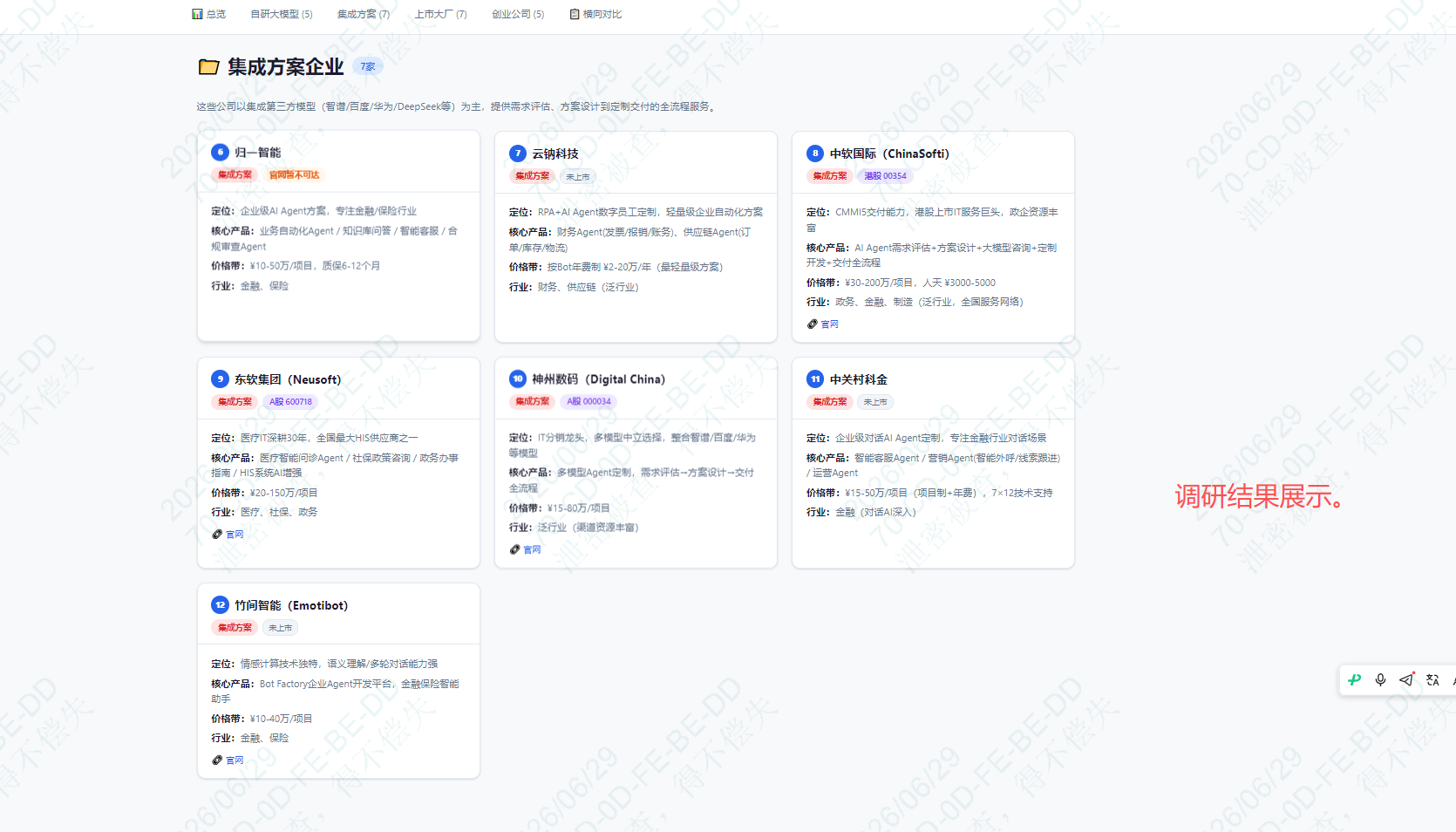This screenshot has height=832, width=1456.
Task: Click price text ¥30-200万/项目 in 中软国际 card
Action: pyautogui.click(x=880, y=283)
